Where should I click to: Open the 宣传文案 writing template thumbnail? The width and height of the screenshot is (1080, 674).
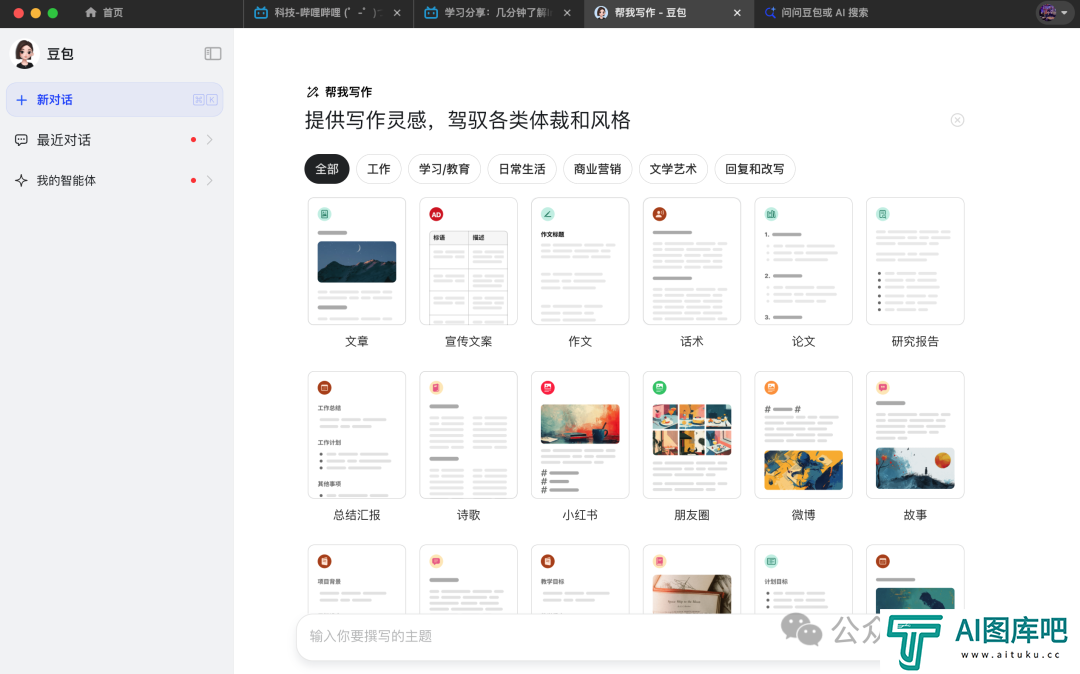468,261
